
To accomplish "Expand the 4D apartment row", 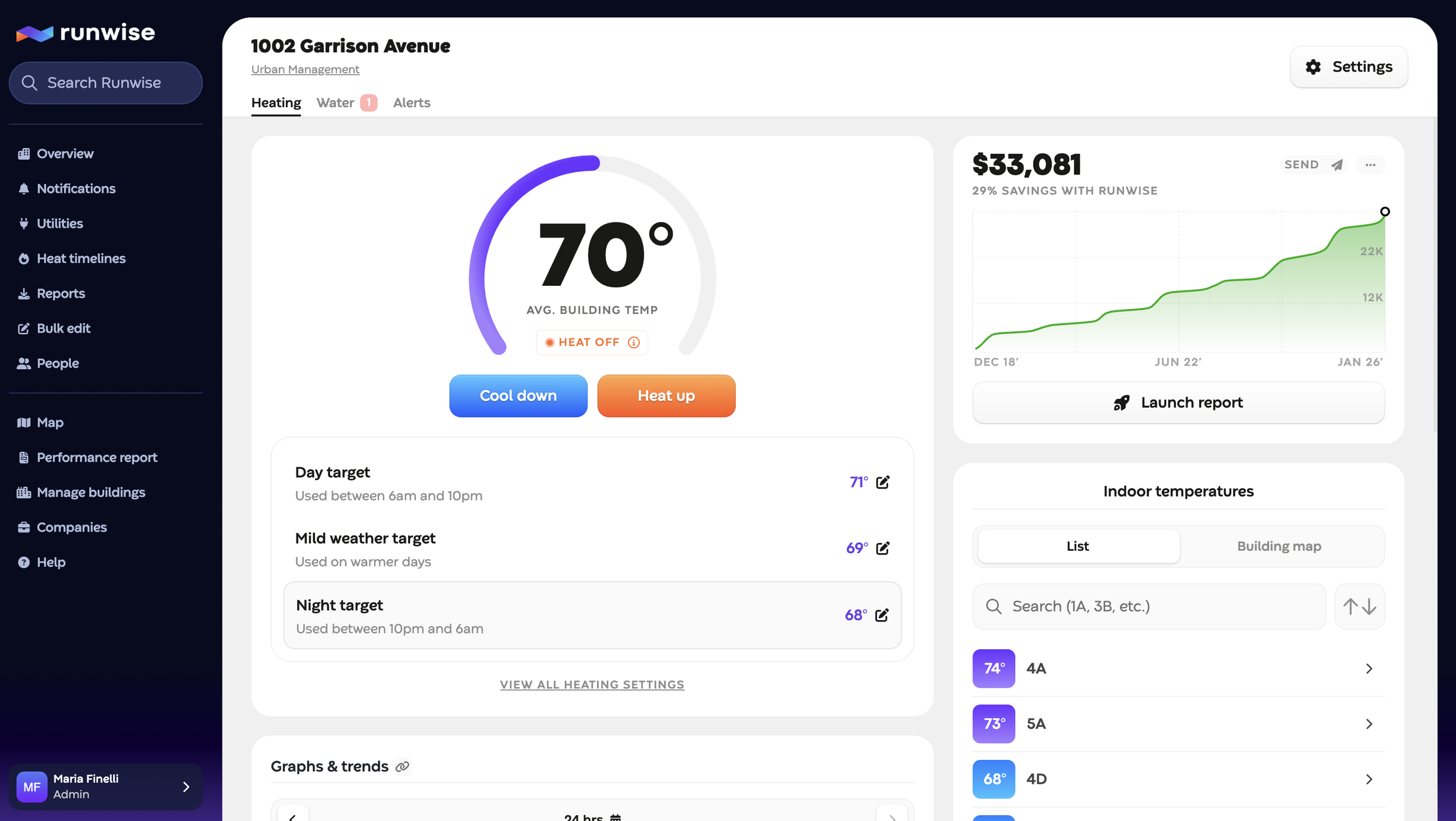I will point(1369,779).
